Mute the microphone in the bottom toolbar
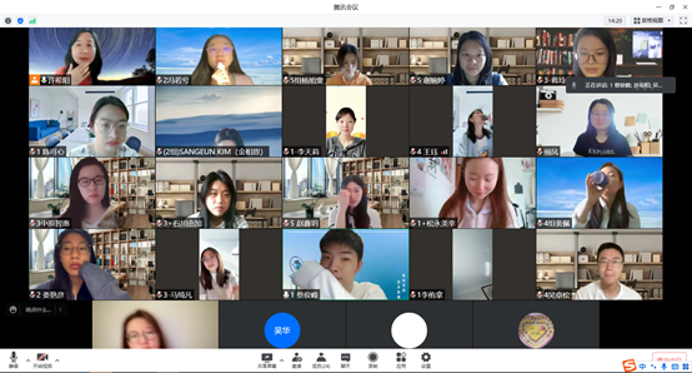 pyautogui.click(x=14, y=360)
